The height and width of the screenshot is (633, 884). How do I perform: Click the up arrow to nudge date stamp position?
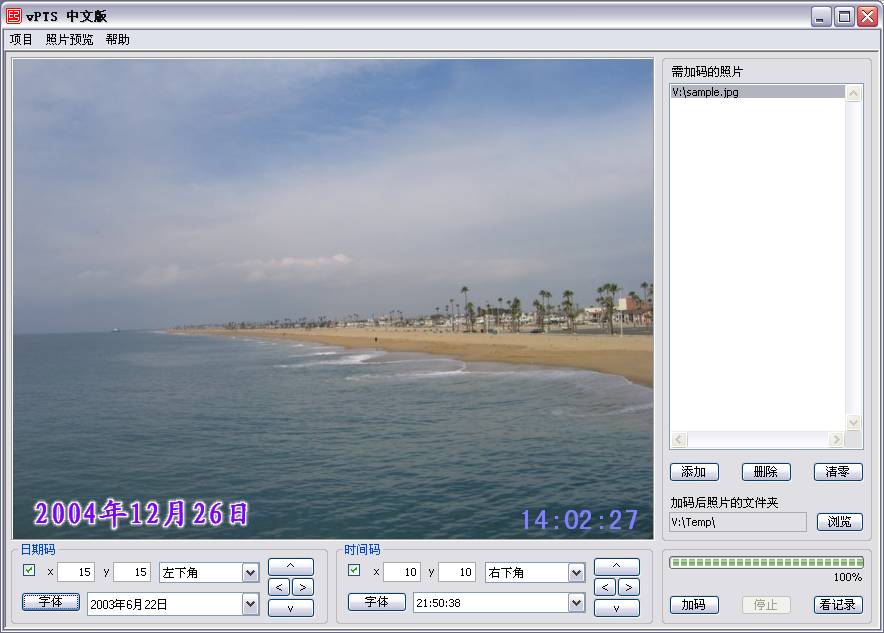point(291,565)
